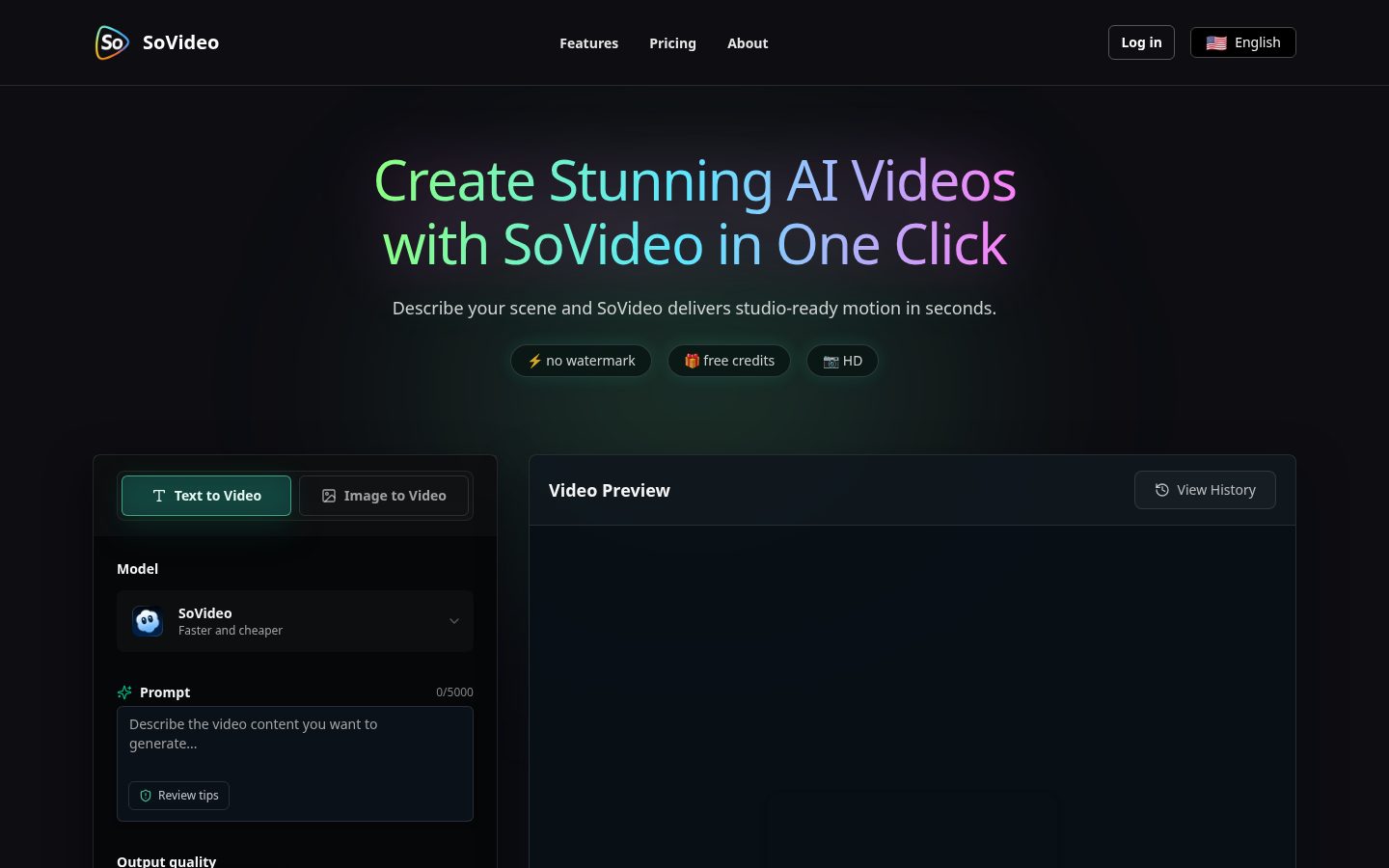
Task: Click the lightning bolt icon
Action: pyautogui.click(x=534, y=361)
